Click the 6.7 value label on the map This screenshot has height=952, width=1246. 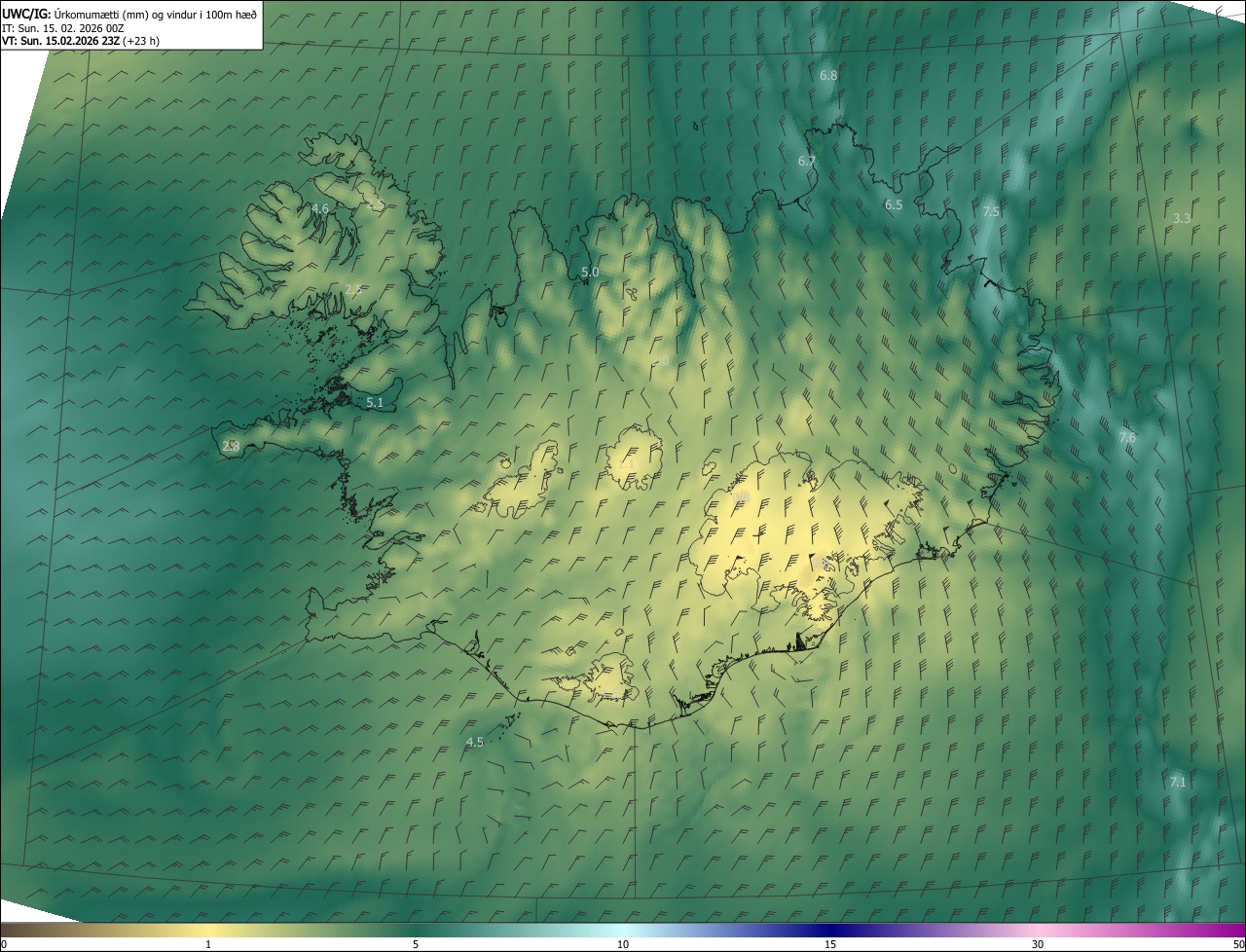coord(807,161)
